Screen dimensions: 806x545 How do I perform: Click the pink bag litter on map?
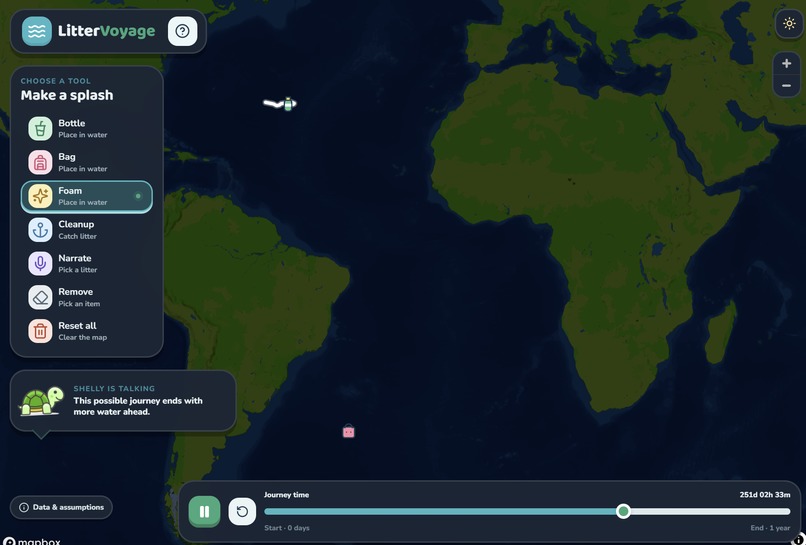(349, 431)
